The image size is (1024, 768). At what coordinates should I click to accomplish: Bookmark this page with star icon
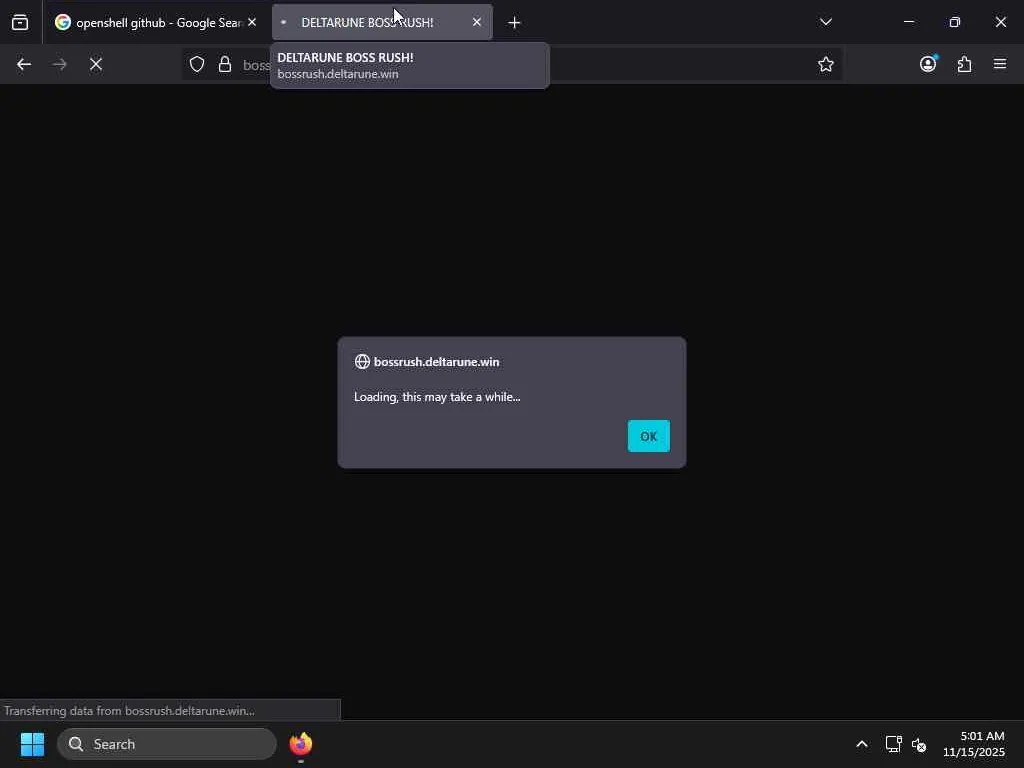pyautogui.click(x=825, y=64)
